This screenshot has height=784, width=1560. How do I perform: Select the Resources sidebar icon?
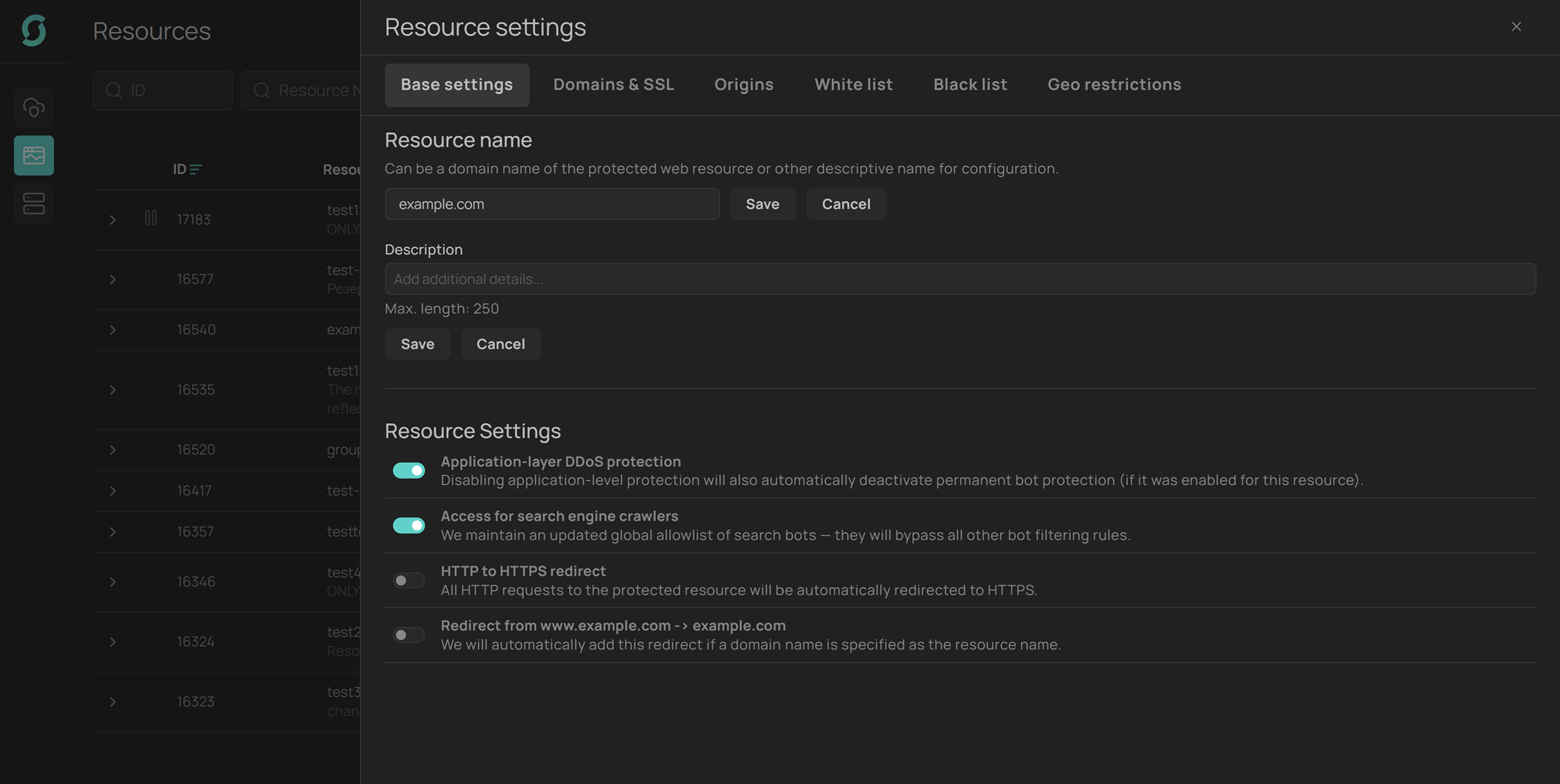pos(33,156)
